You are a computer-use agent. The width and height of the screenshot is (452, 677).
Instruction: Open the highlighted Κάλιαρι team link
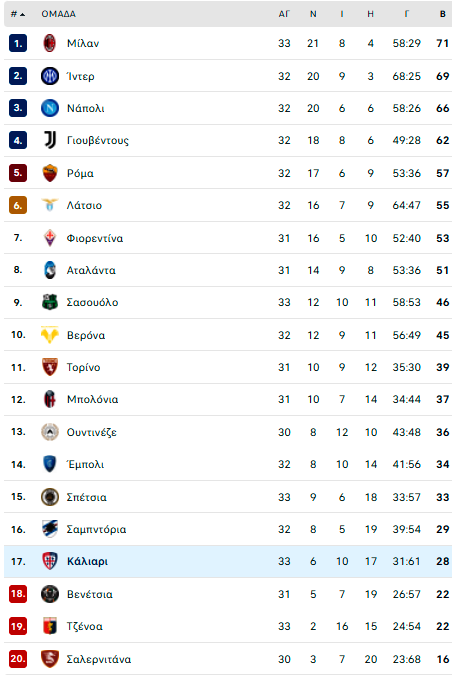87,561
